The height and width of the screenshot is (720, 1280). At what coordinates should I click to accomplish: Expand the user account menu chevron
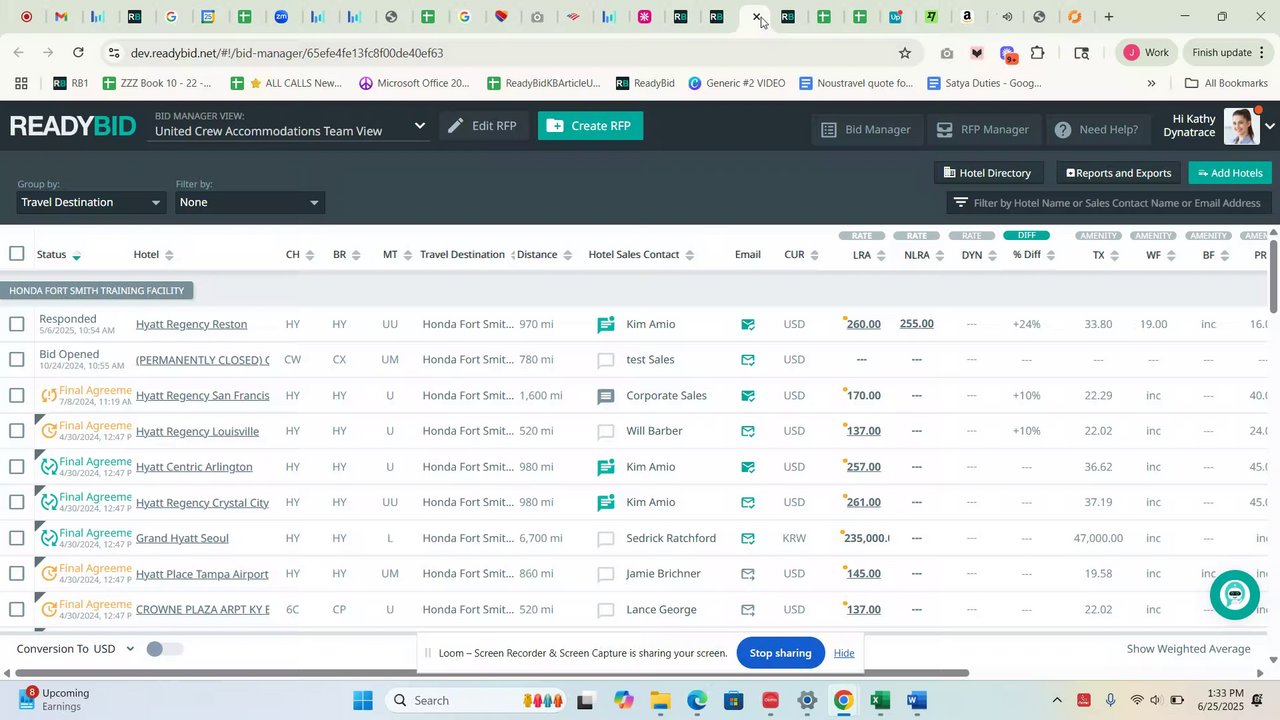[x=1270, y=127]
